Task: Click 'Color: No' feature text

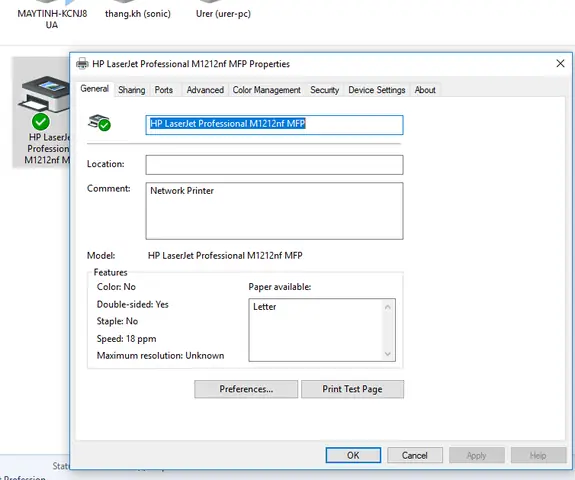Action: pyautogui.click(x=116, y=287)
